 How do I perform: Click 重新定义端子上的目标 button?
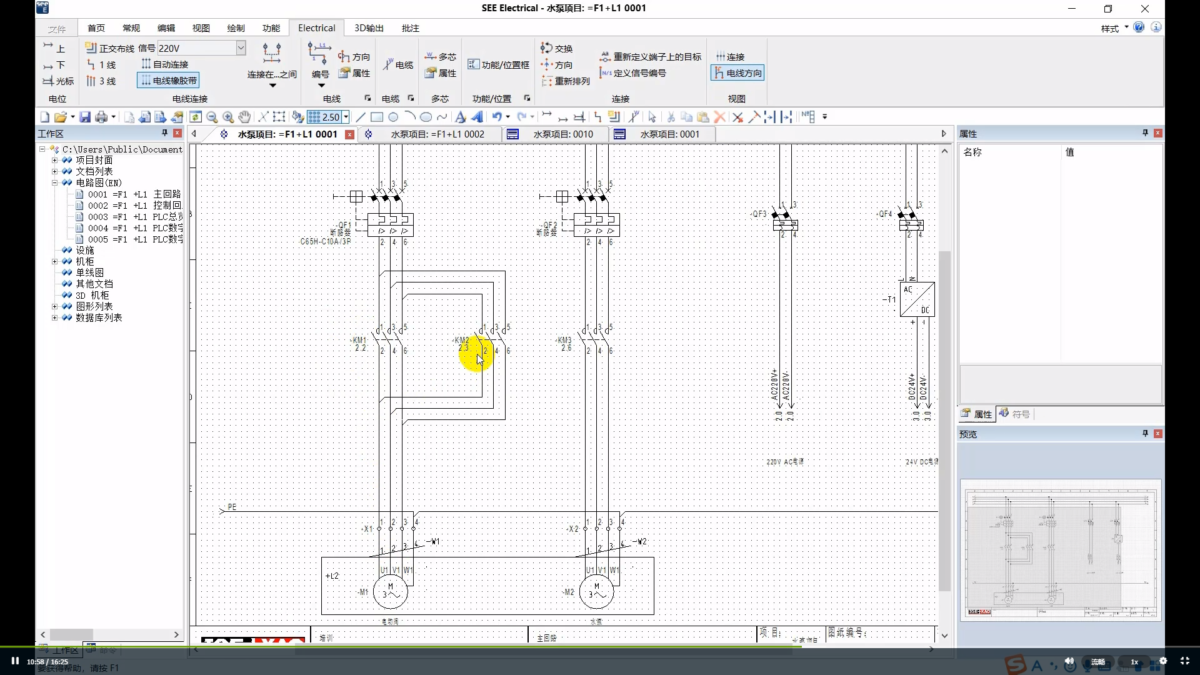tap(650, 57)
